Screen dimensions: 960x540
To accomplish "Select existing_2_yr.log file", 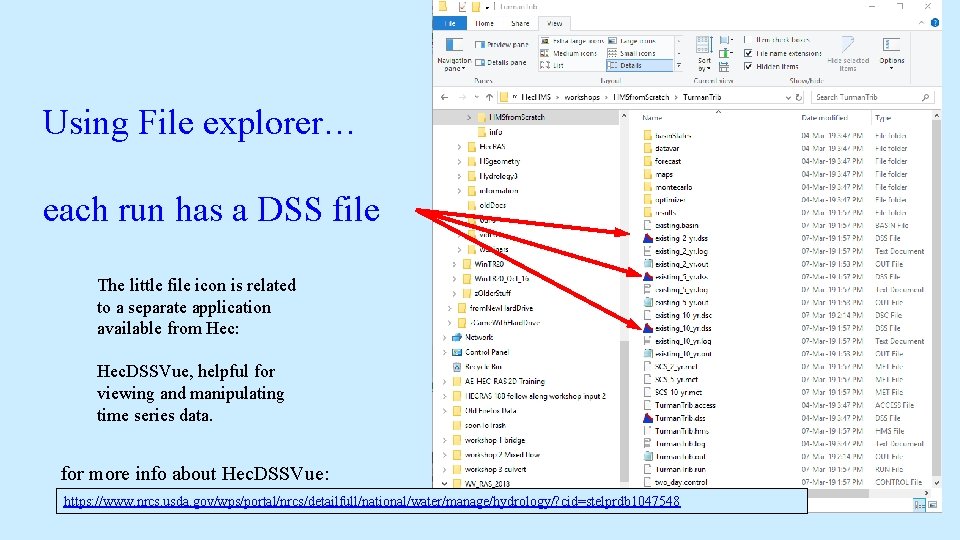I will (675, 251).
